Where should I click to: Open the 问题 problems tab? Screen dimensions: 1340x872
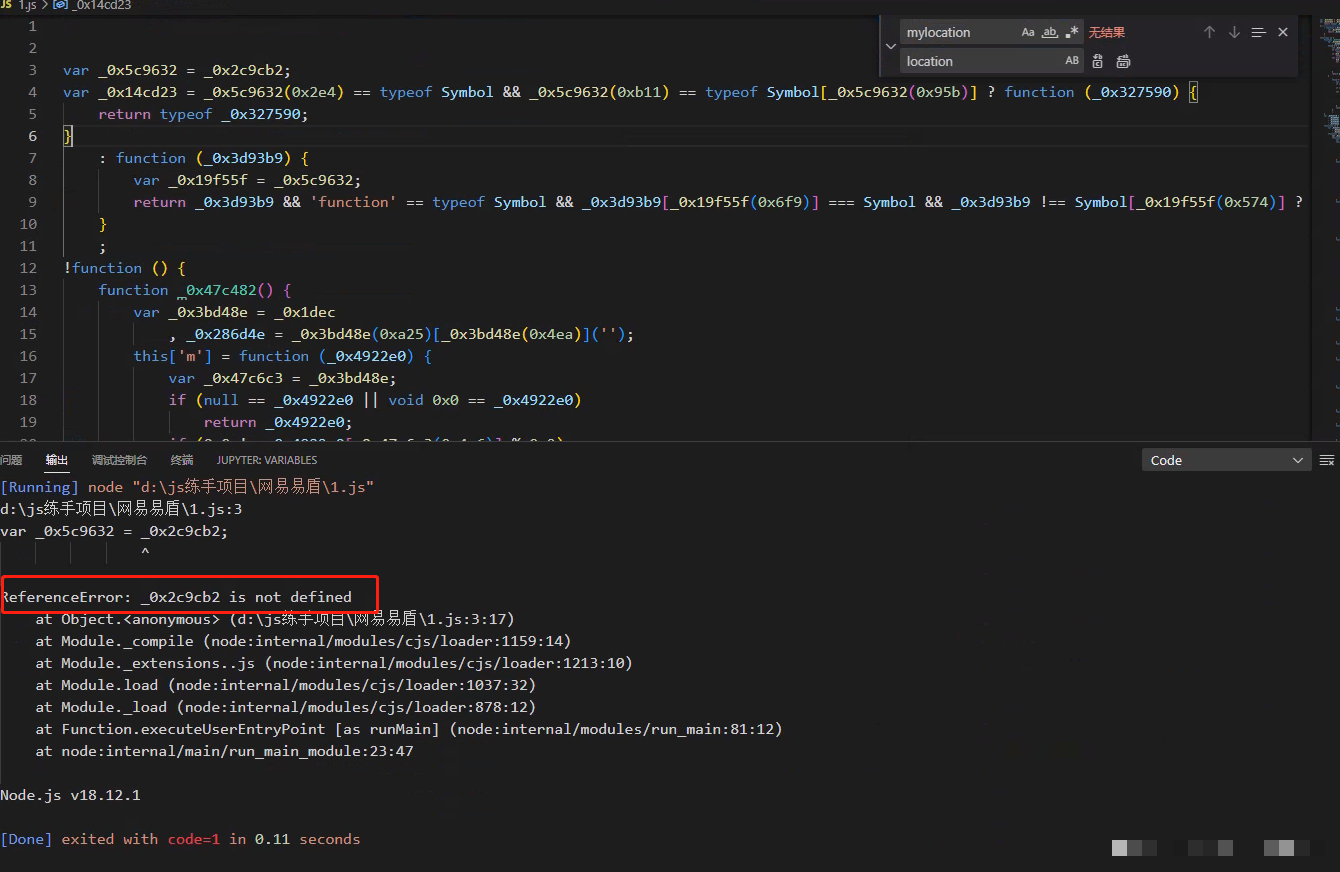pyautogui.click(x=11, y=460)
